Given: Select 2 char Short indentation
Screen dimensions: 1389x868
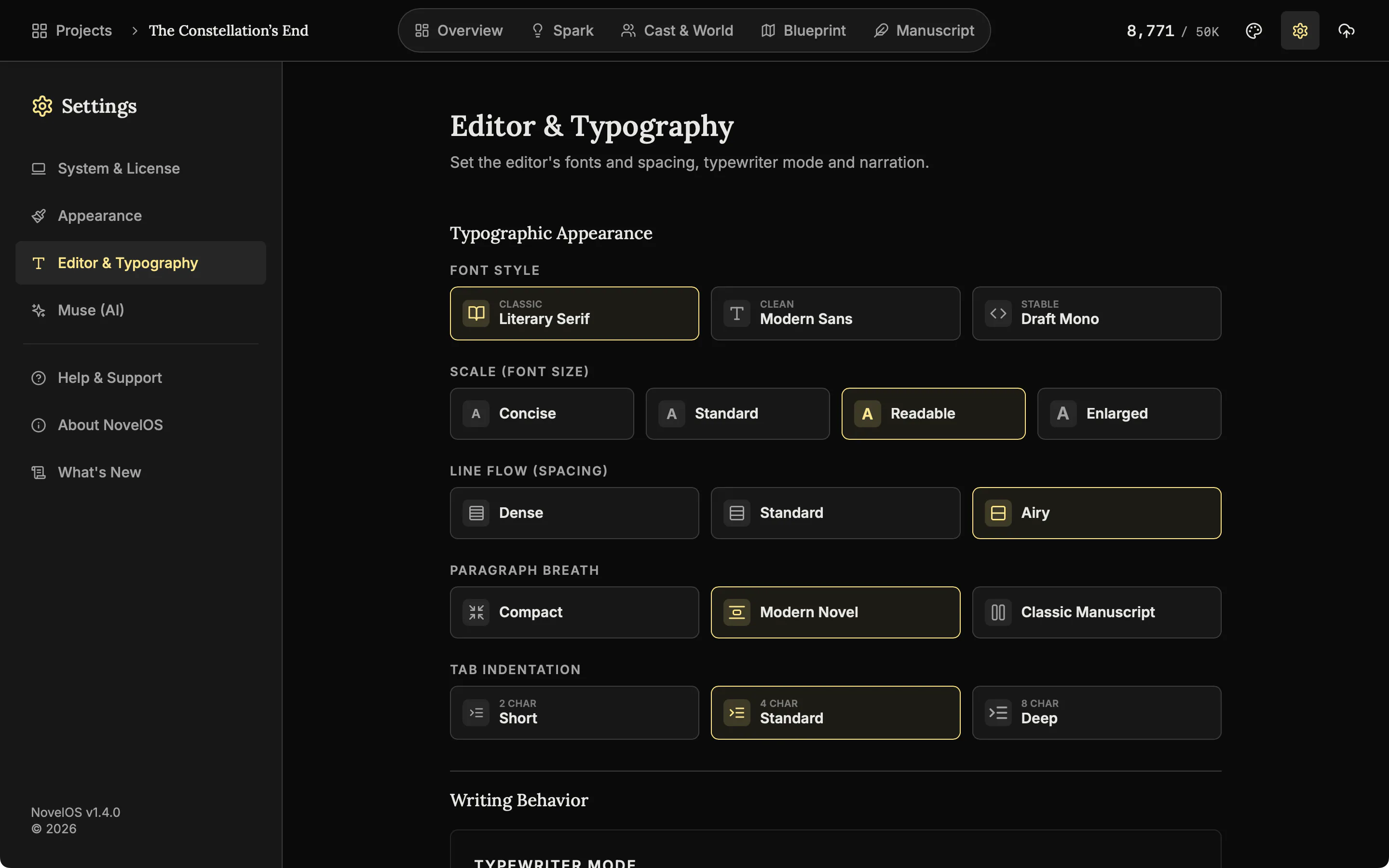Looking at the screenshot, I should 574,712.
